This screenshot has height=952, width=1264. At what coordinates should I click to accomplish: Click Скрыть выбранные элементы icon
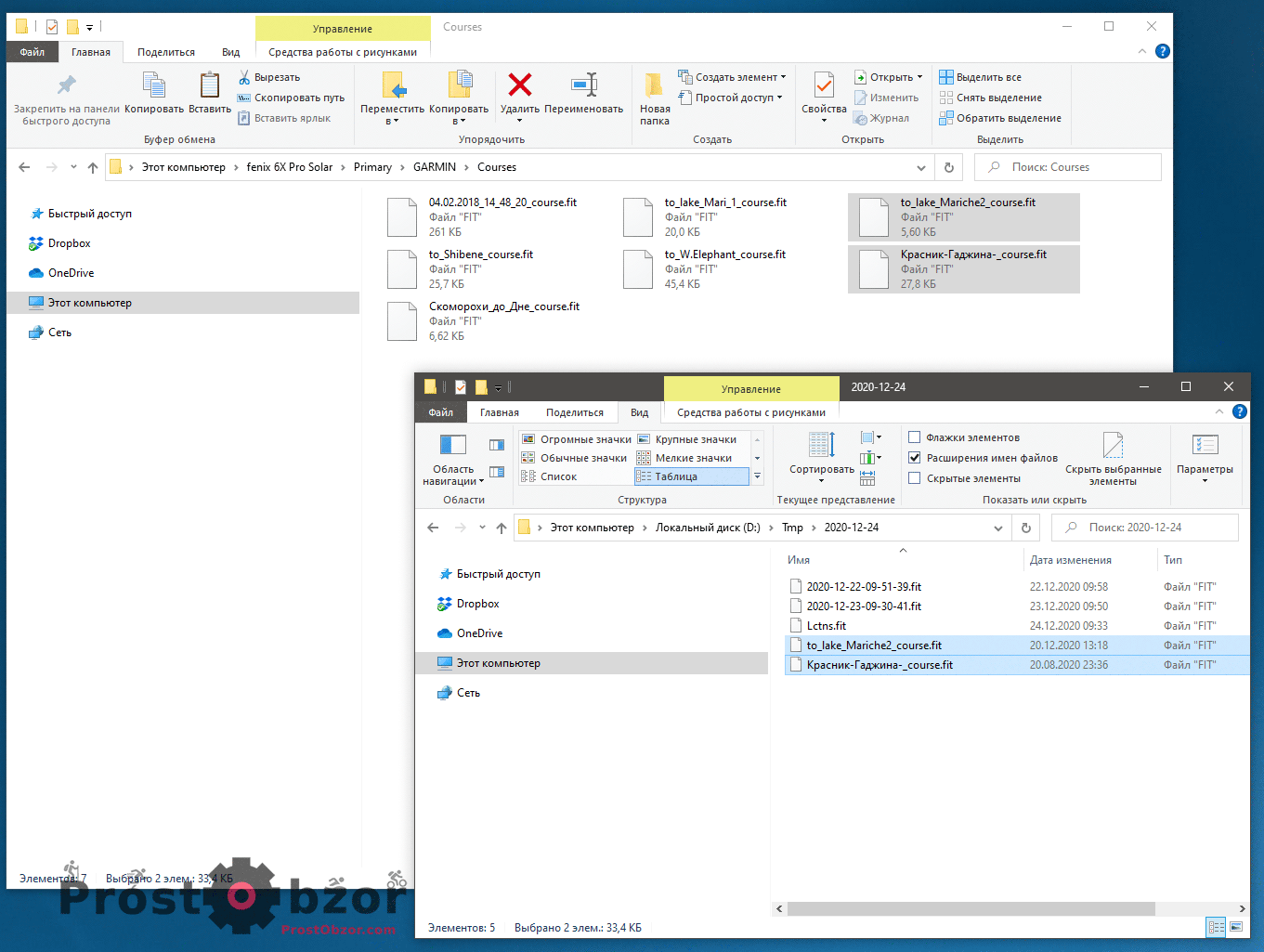pyautogui.click(x=1113, y=446)
